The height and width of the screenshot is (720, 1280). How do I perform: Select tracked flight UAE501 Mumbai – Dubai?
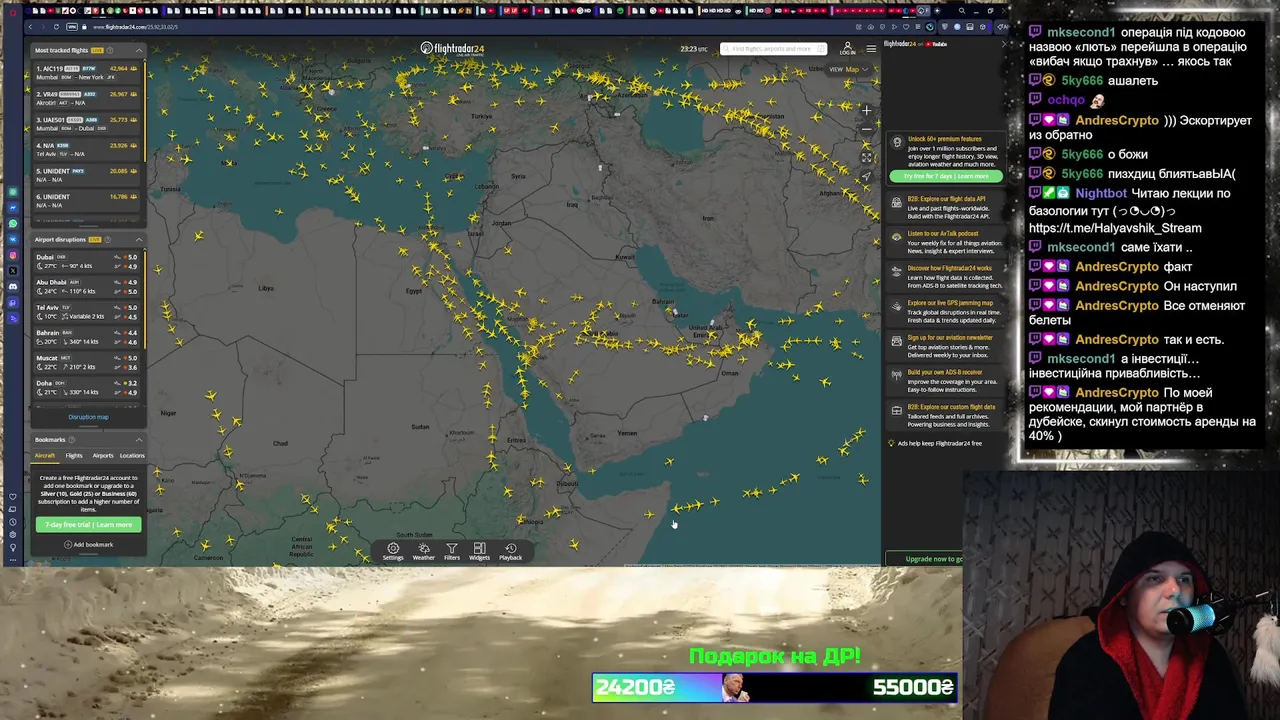[x=88, y=124]
